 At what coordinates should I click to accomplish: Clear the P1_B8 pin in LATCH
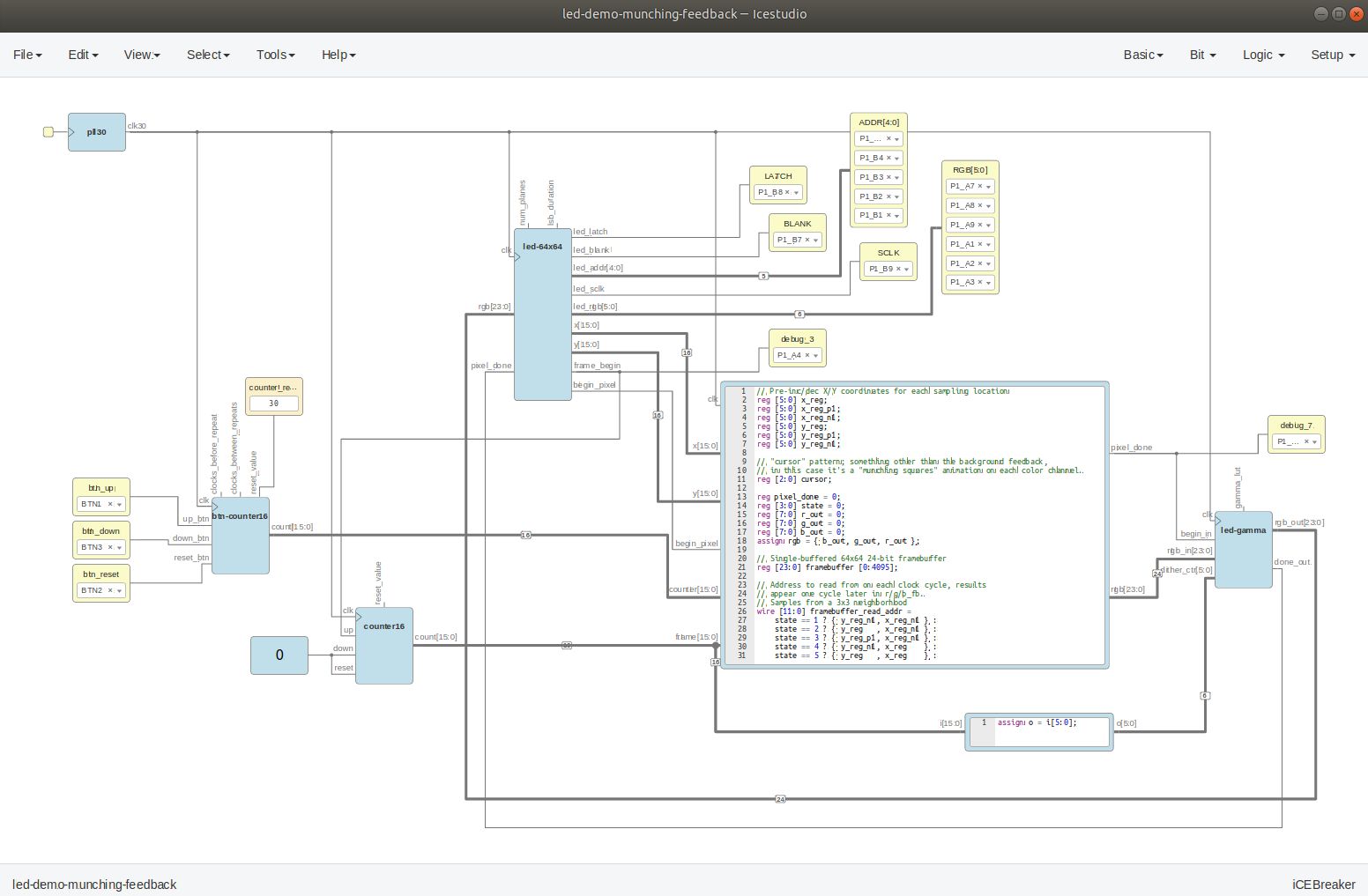click(787, 192)
